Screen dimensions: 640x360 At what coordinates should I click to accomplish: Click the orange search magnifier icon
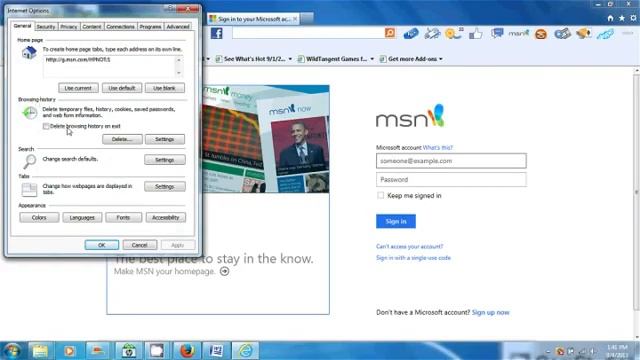(390, 33)
